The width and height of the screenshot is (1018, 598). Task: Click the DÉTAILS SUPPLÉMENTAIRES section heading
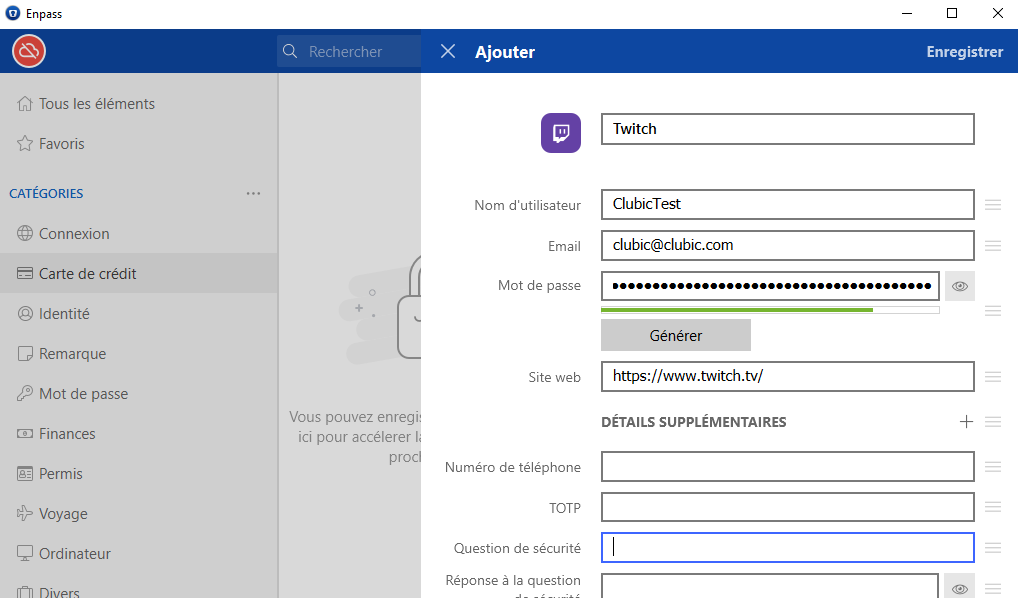(693, 422)
